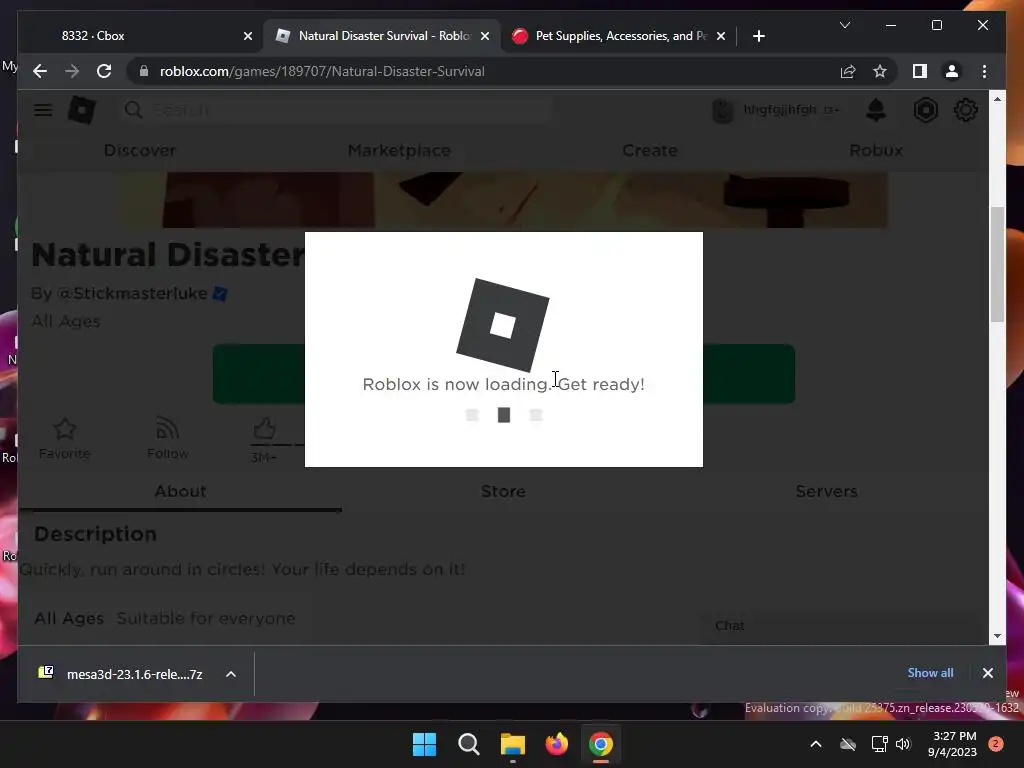Open Roblox notifications bell
This screenshot has height=768, width=1024.
coord(876,110)
